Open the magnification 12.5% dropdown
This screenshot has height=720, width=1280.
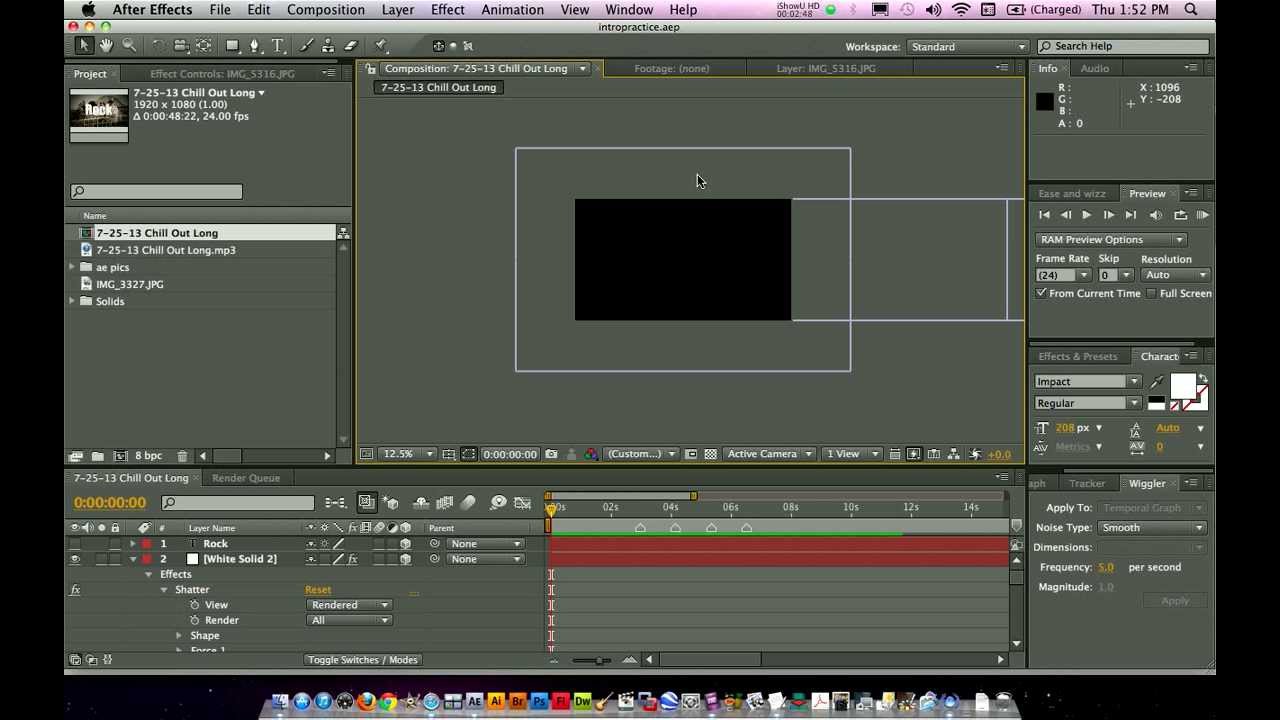[x=409, y=455]
